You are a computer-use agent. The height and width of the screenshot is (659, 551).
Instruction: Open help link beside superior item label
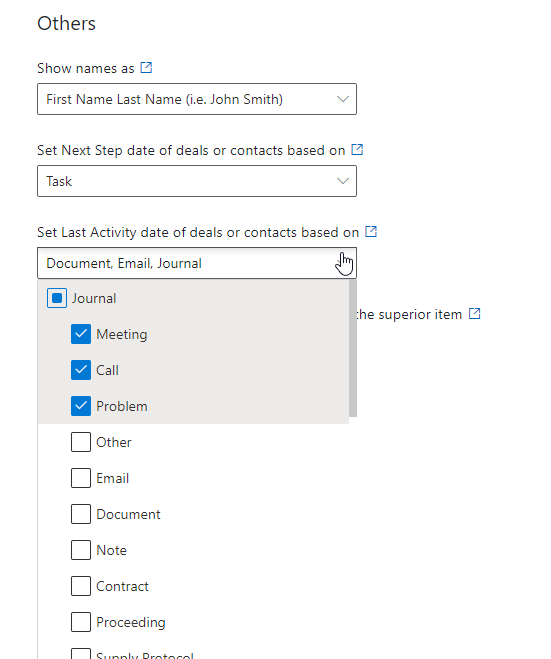[x=475, y=313]
